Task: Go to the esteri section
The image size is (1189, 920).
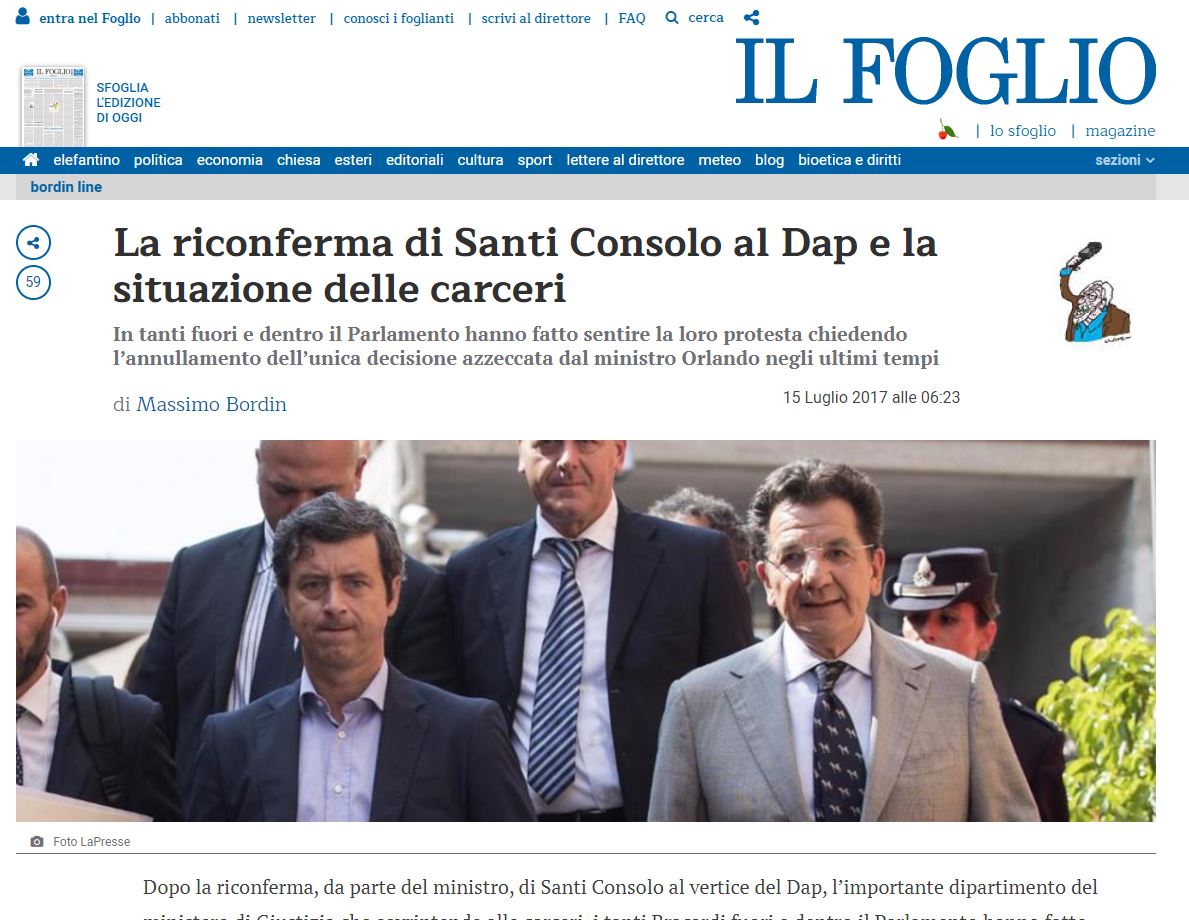Action: pyautogui.click(x=353, y=160)
